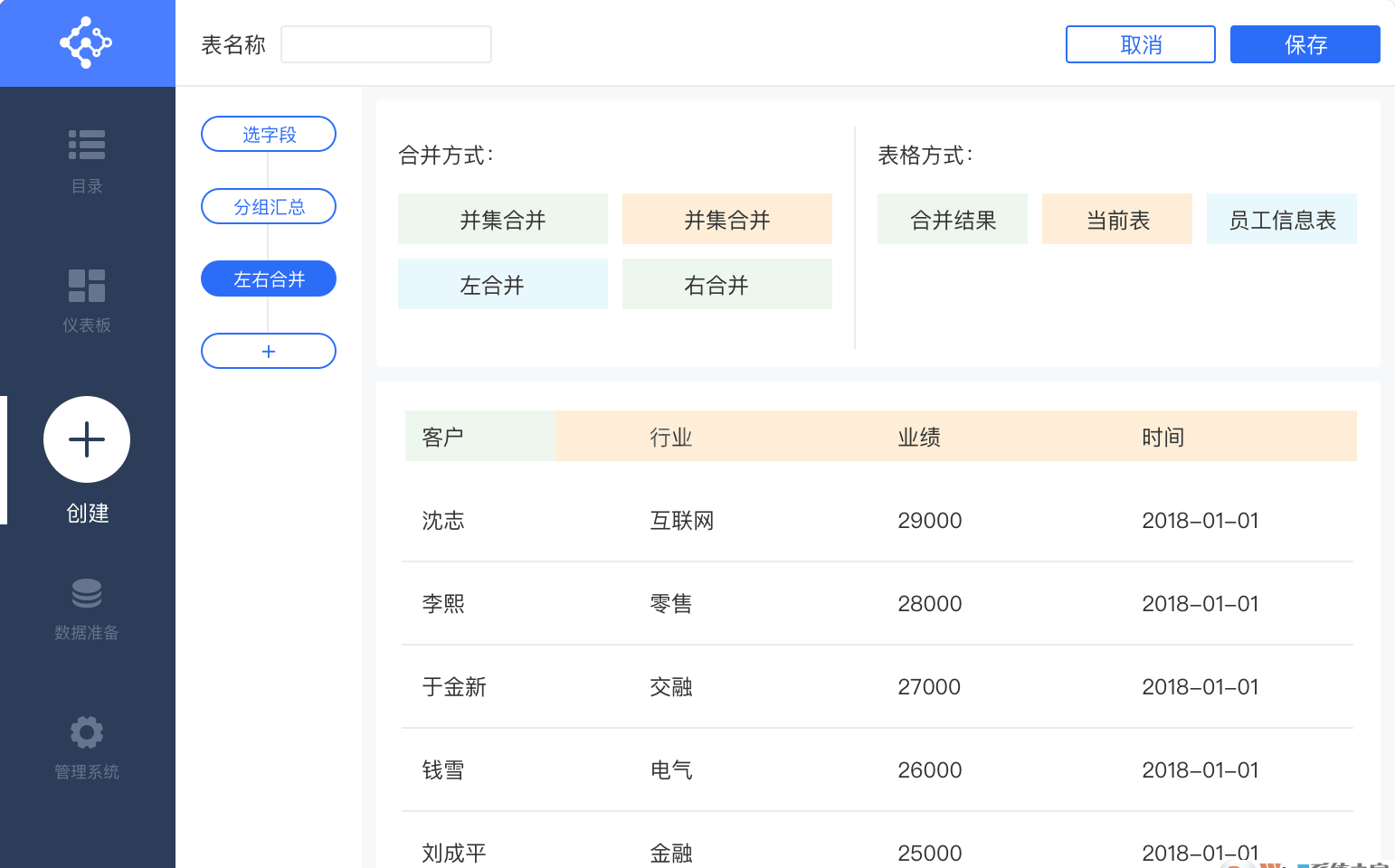Click the 25000 value cell
This screenshot has height=868, width=1395.
(930, 854)
